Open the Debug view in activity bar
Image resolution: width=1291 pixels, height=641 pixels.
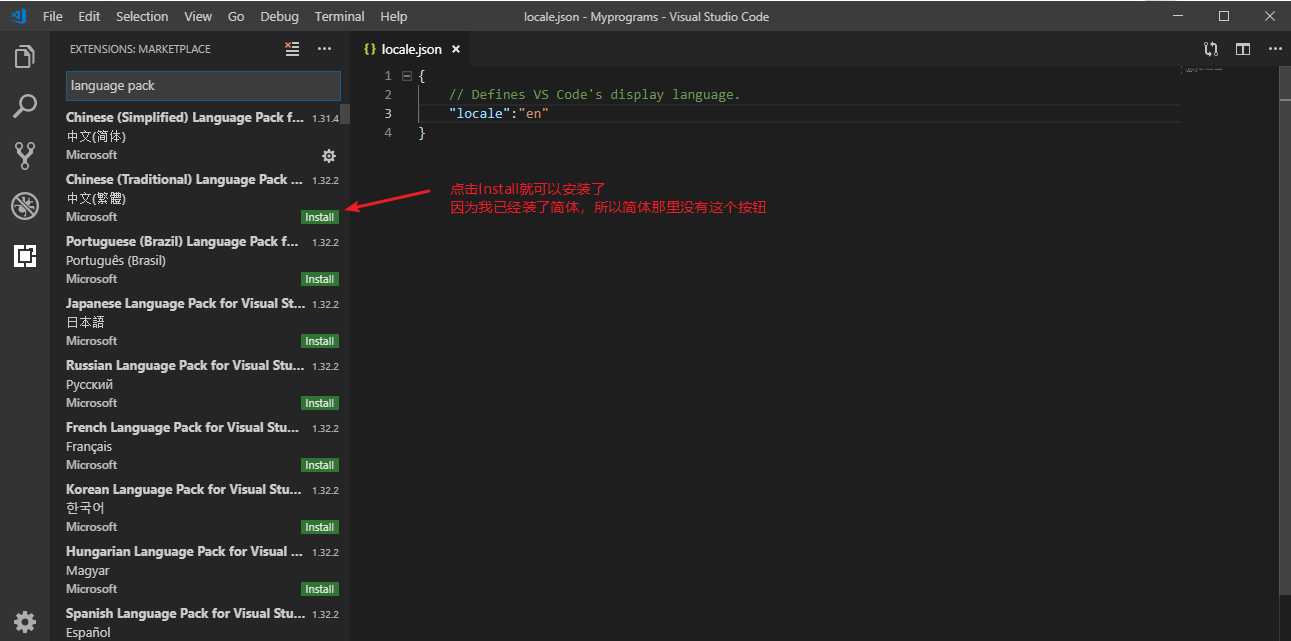tap(25, 206)
